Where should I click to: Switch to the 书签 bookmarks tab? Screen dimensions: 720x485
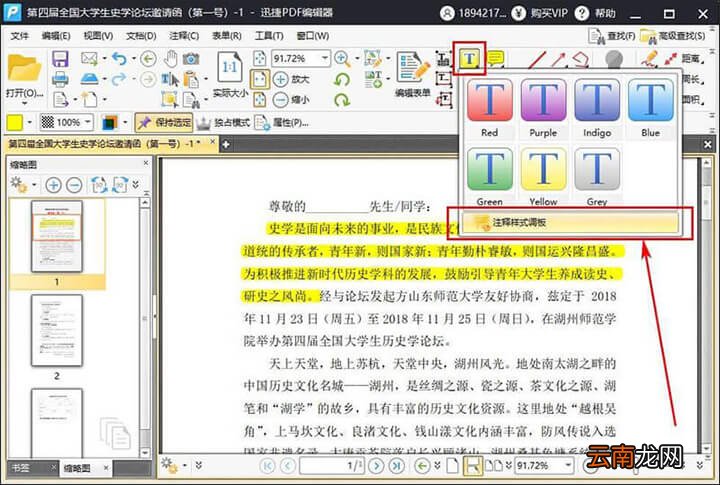[21, 468]
